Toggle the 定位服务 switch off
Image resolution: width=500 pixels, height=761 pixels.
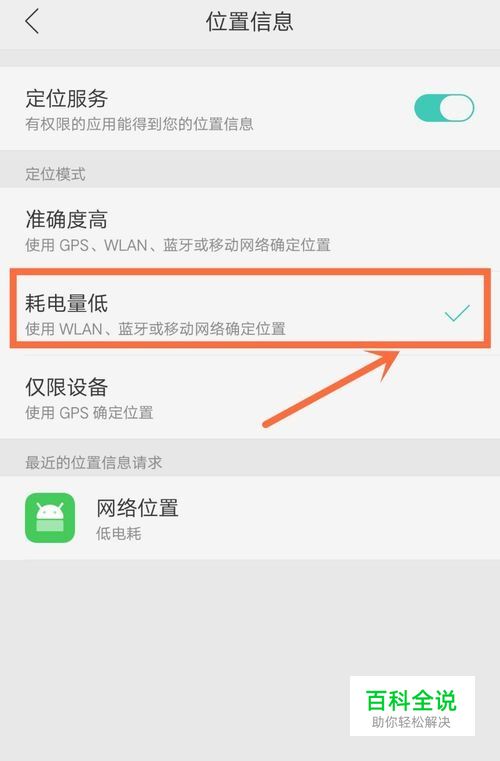444,108
